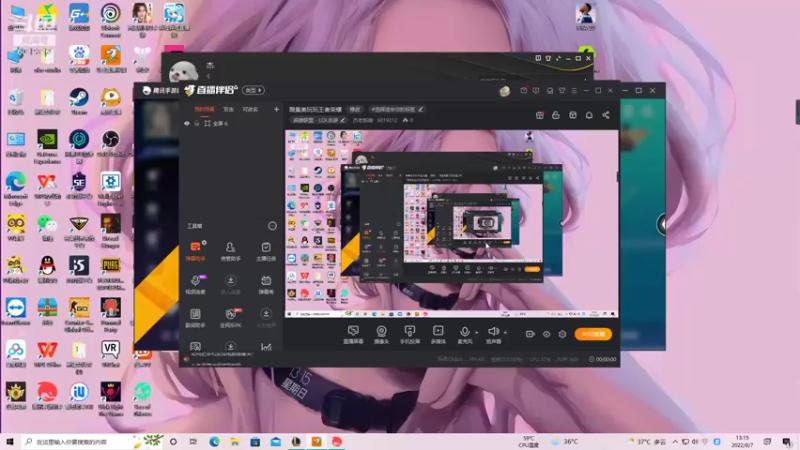This screenshot has width=800, height=450.
Task: Select the screen capture source button
Action: coord(353,335)
